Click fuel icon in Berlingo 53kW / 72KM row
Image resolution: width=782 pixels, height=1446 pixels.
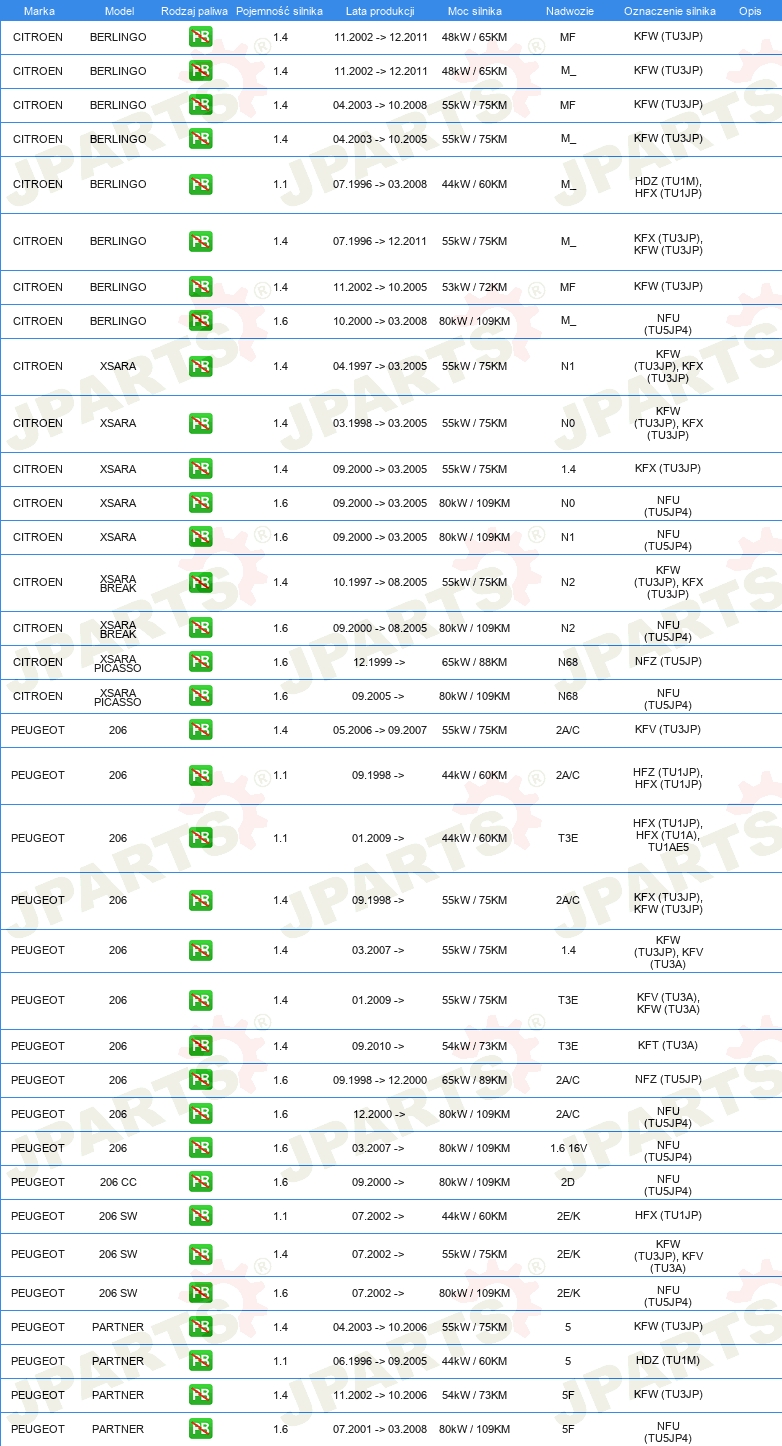(x=201, y=287)
